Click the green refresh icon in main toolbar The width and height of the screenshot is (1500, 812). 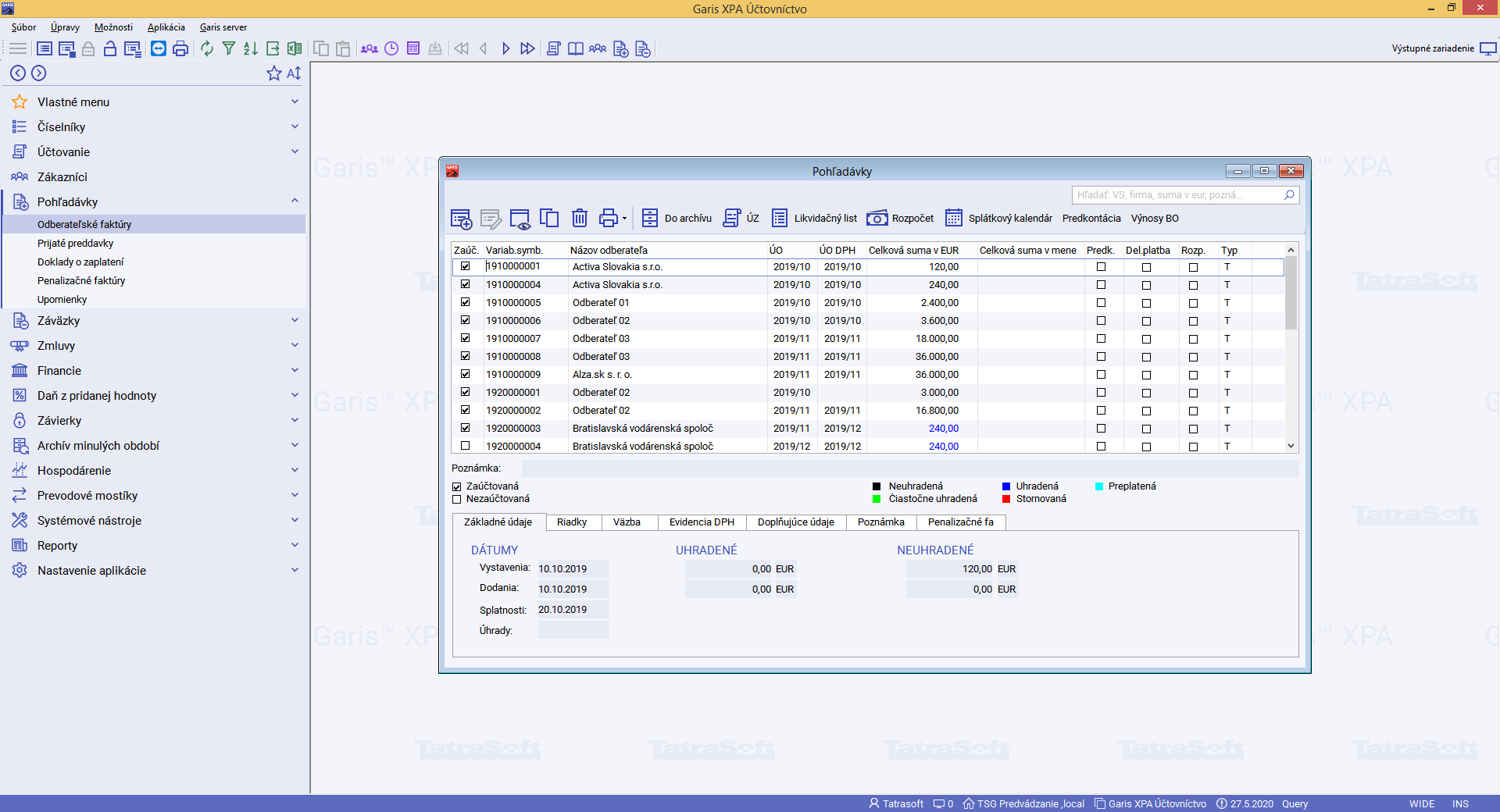[206, 48]
